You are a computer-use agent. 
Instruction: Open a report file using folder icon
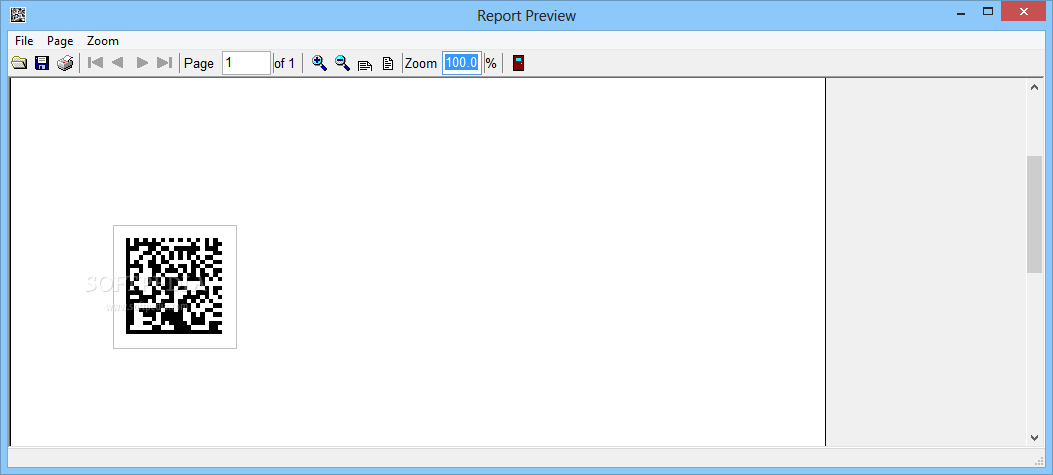(x=19, y=63)
